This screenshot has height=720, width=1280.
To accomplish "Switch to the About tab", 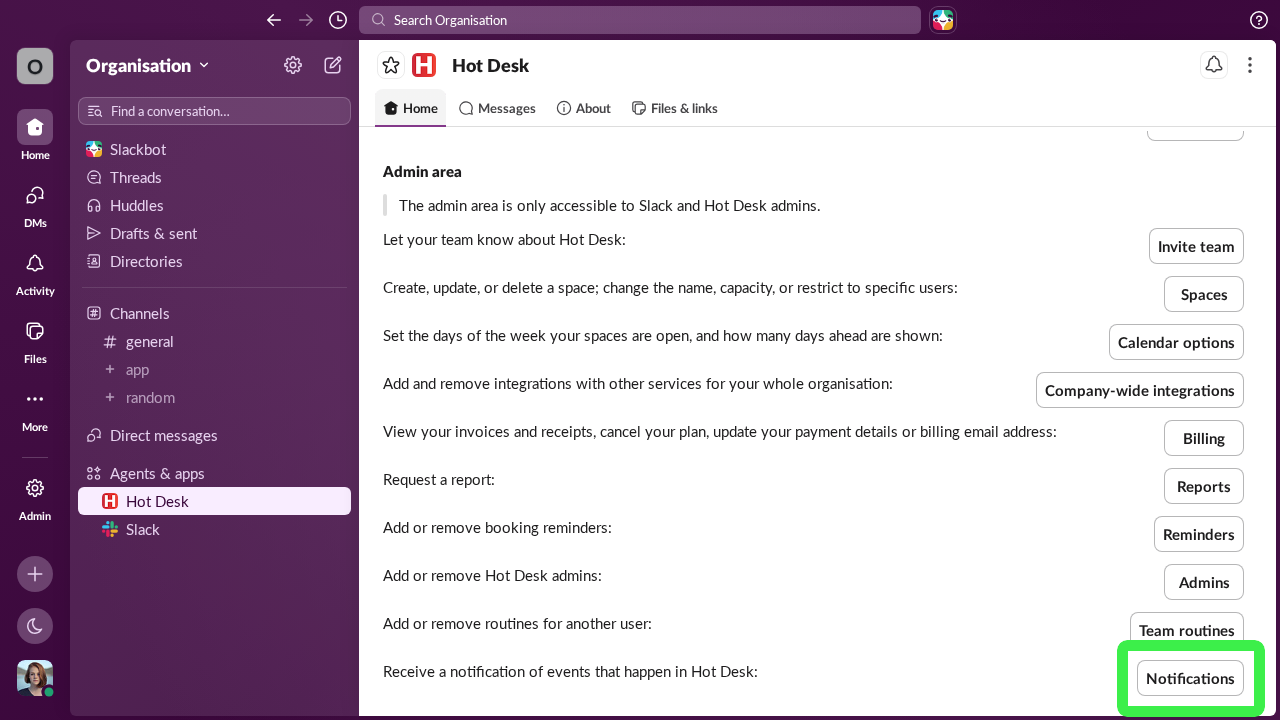I will 583,108.
